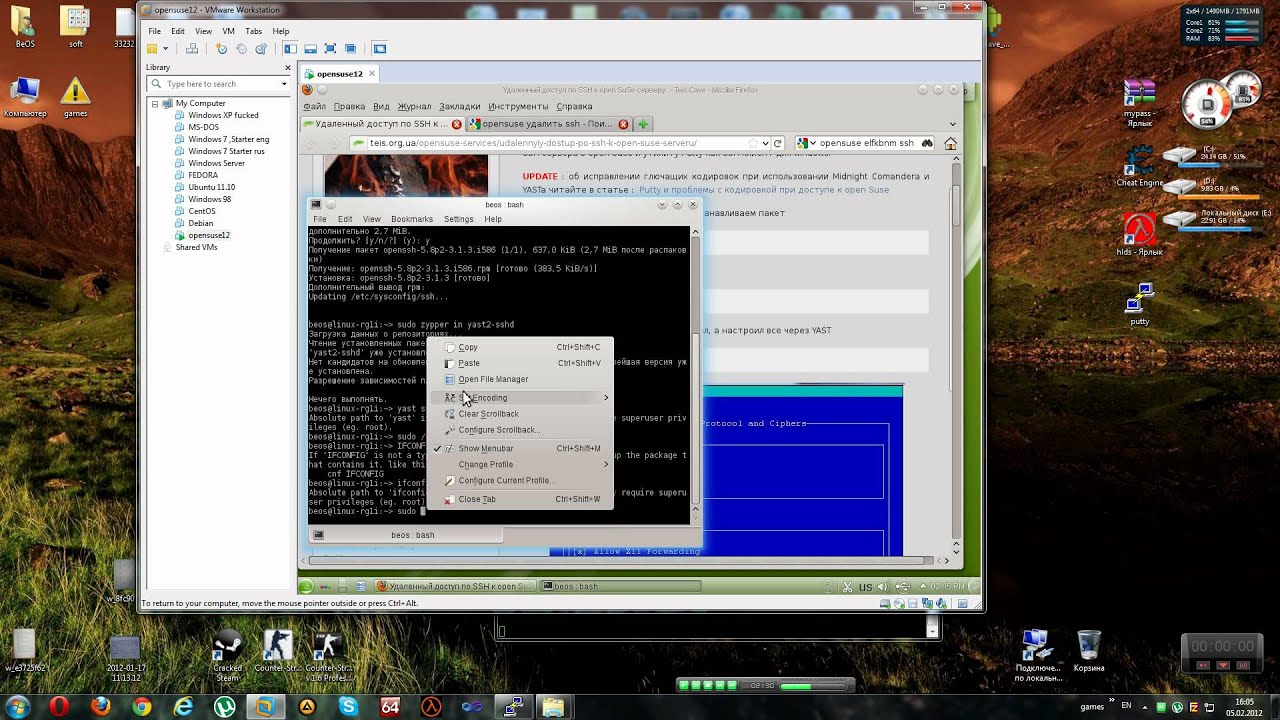The image size is (1280, 720).
Task: Open Firefox Закладки menu
Action: (x=460, y=106)
